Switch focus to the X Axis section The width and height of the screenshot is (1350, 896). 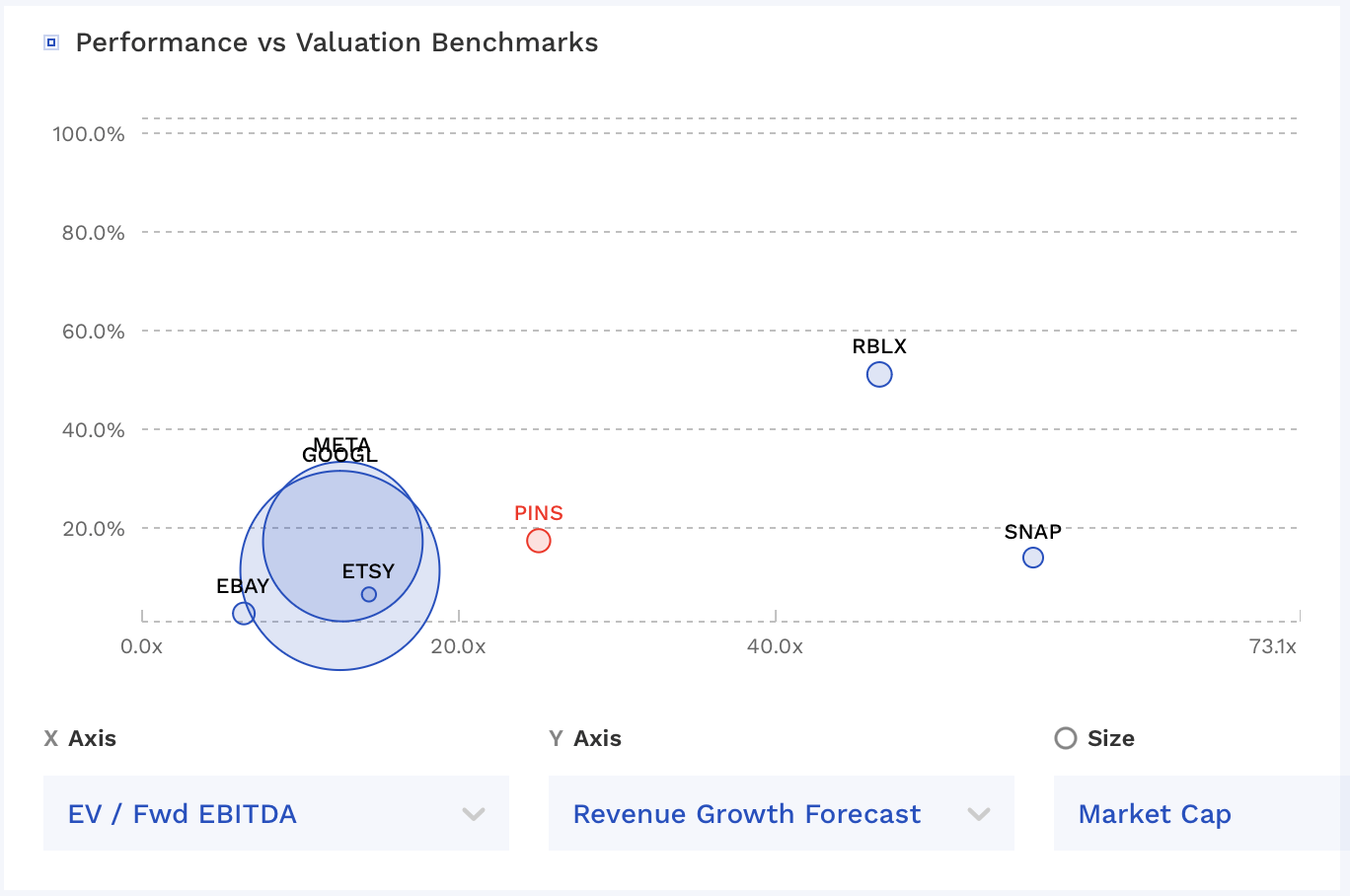(x=81, y=738)
